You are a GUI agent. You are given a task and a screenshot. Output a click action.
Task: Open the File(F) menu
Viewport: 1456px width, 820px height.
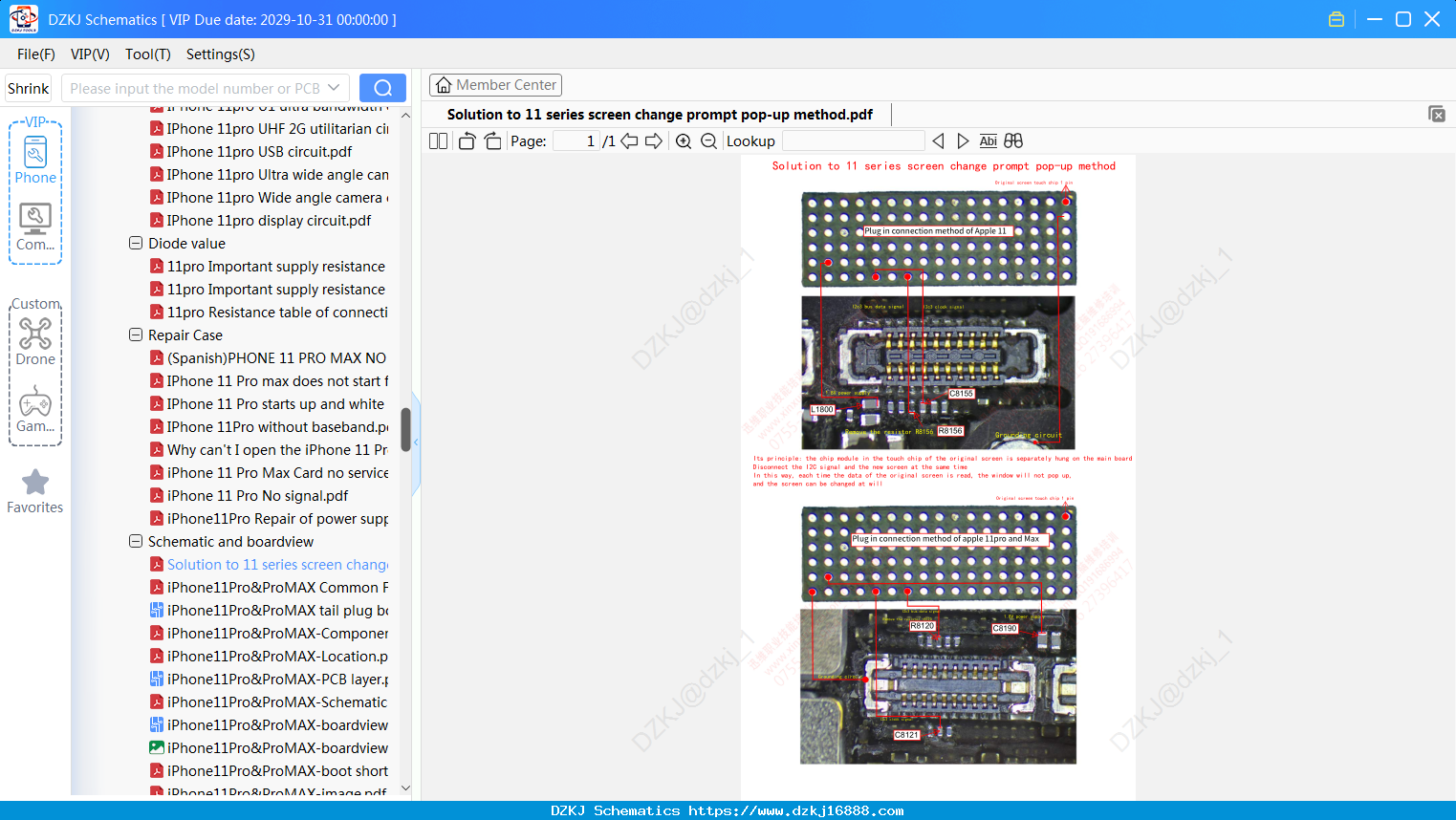pyautogui.click(x=36, y=54)
